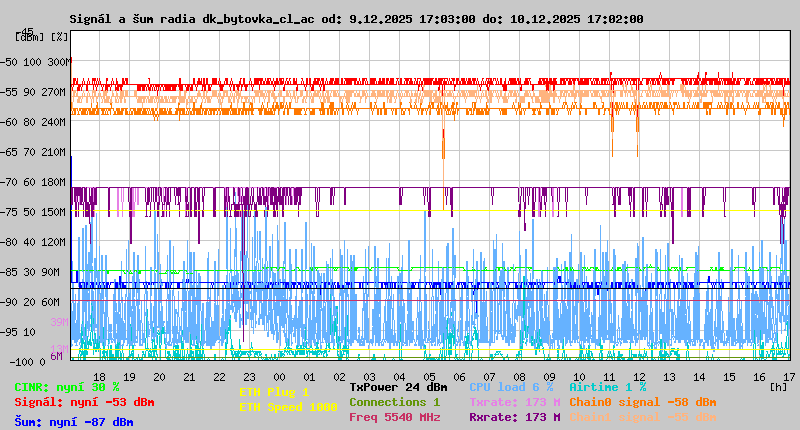
Task: Click the '-100 0' y-axis label
Action: (28, 362)
